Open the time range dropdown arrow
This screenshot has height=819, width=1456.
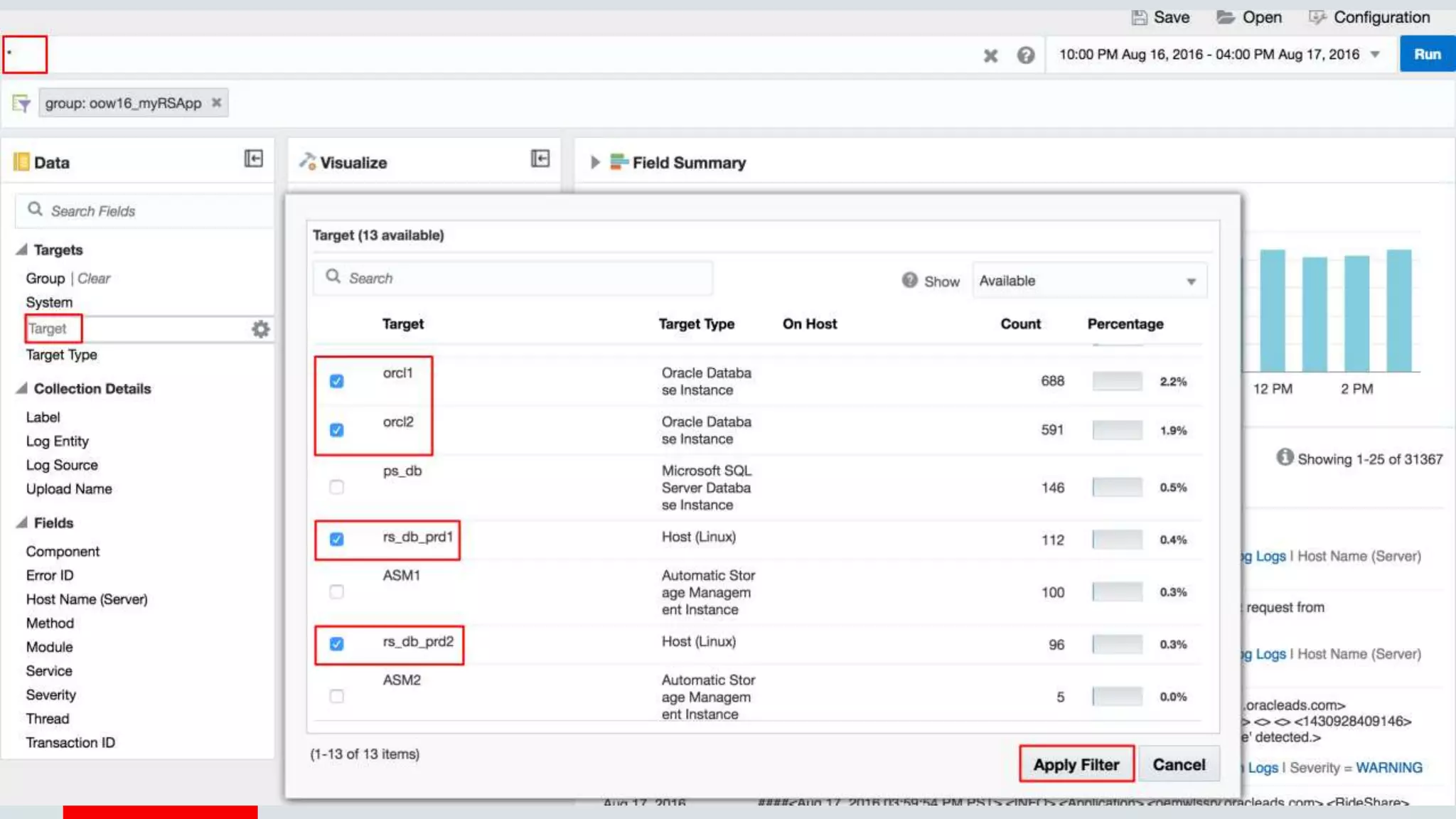coord(1375,55)
